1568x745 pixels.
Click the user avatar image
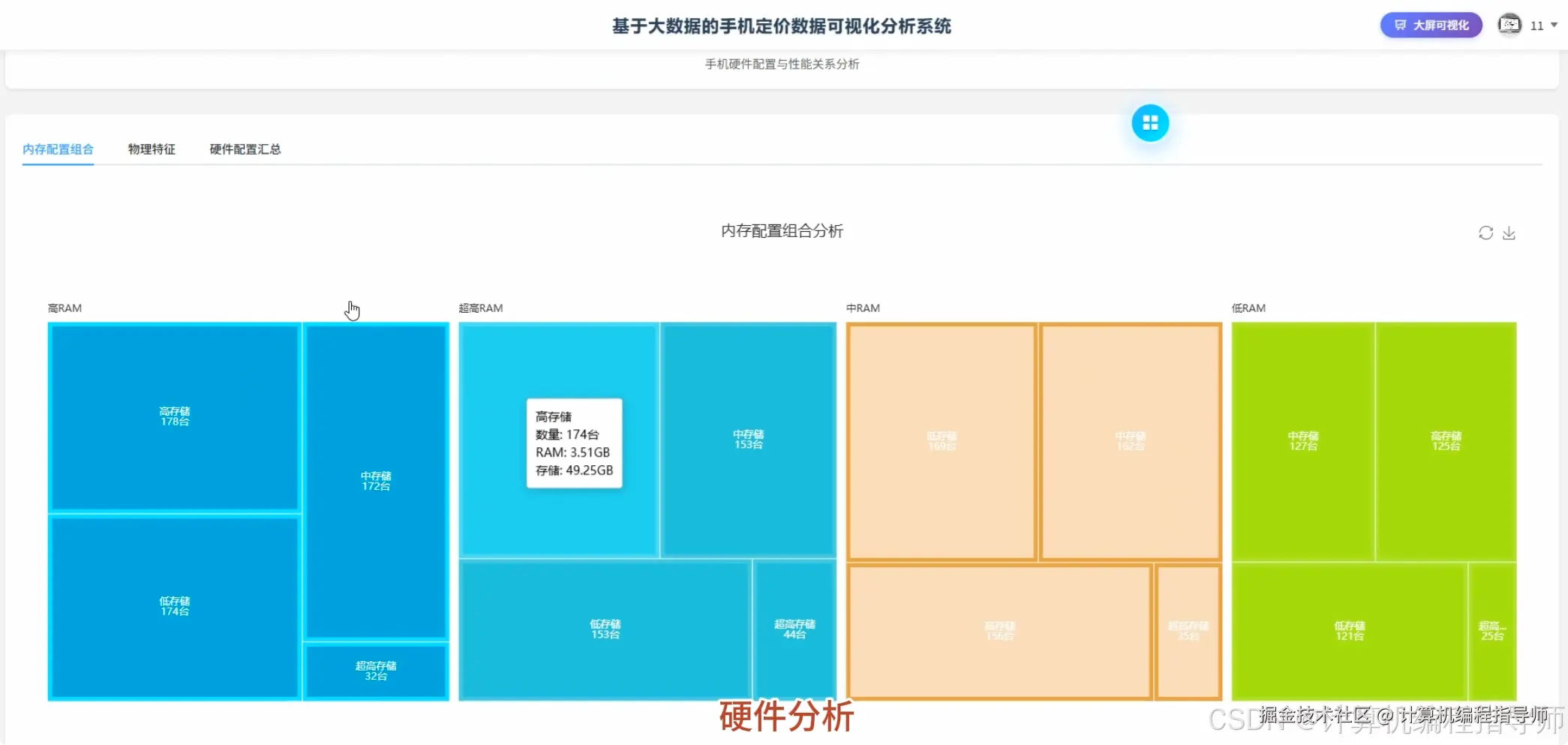[x=1509, y=25]
